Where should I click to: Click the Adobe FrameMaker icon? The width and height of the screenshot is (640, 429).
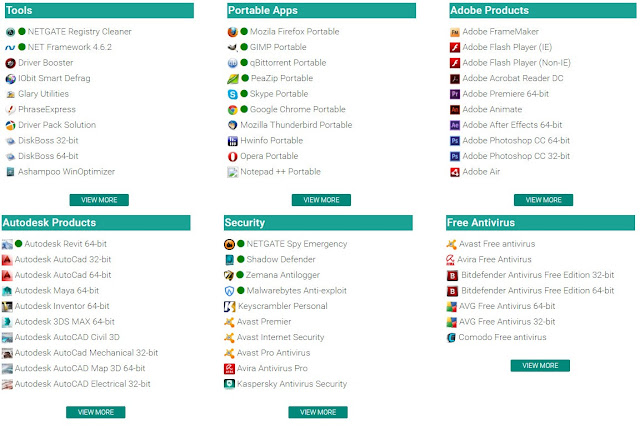(x=455, y=32)
